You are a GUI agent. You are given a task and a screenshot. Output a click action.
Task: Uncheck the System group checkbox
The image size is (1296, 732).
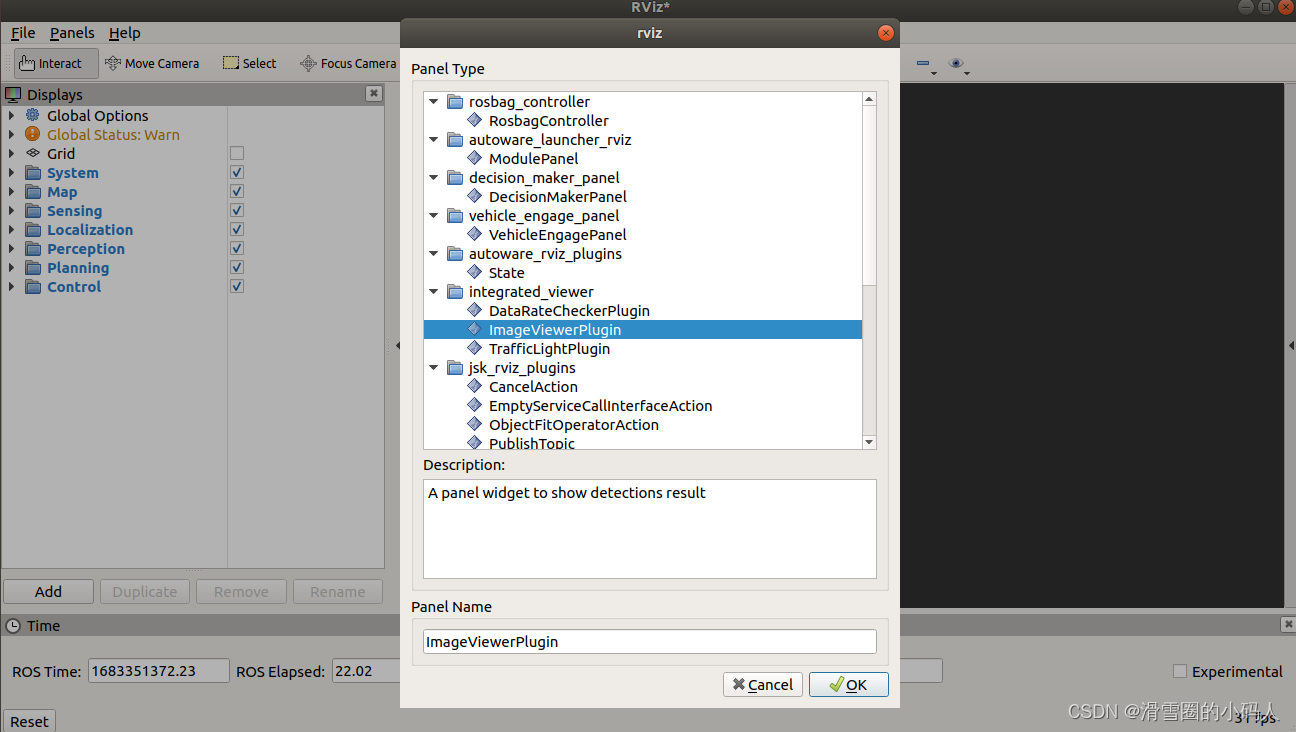click(x=237, y=172)
